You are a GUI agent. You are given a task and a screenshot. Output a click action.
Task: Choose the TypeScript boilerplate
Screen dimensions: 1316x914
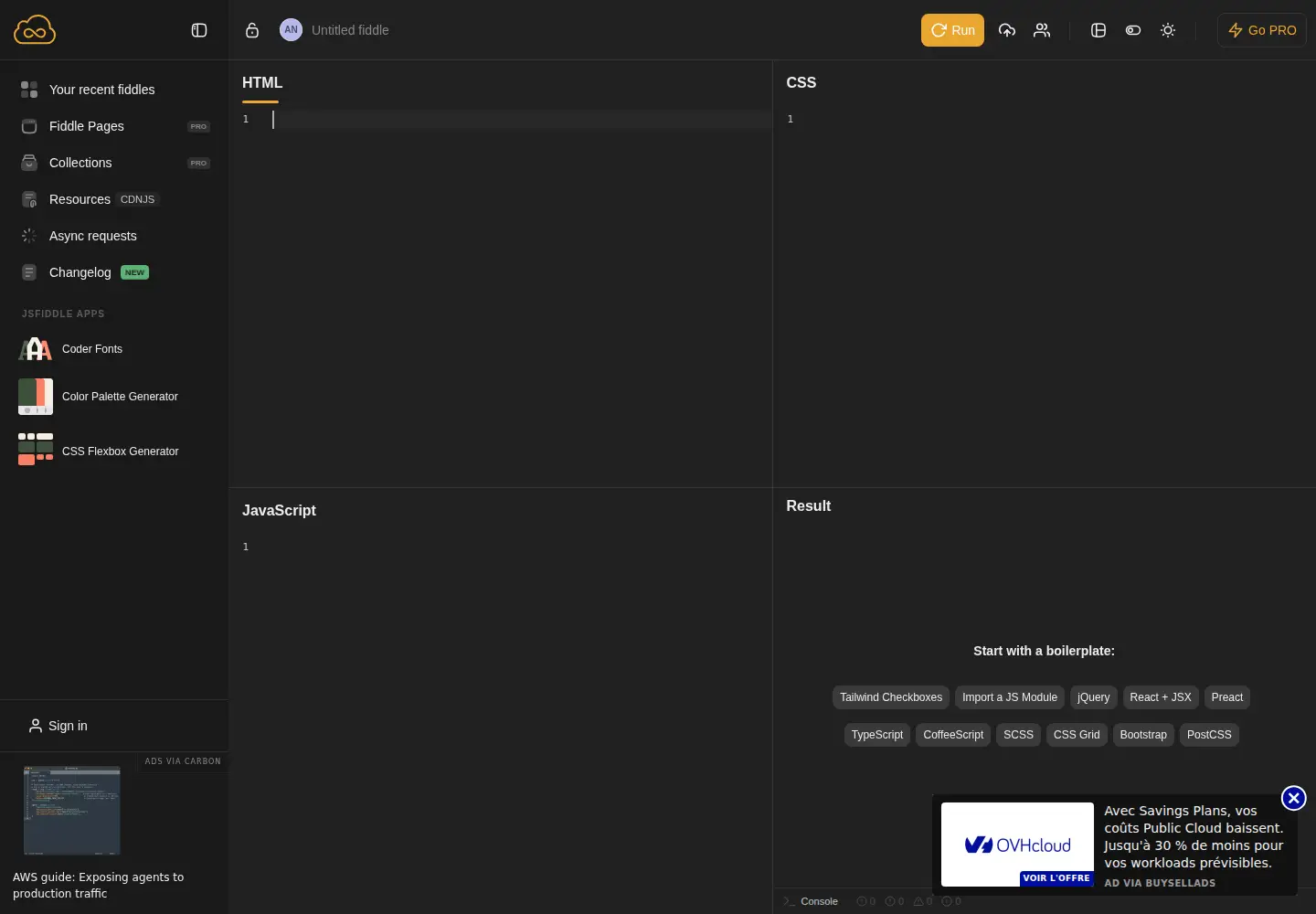point(877,735)
